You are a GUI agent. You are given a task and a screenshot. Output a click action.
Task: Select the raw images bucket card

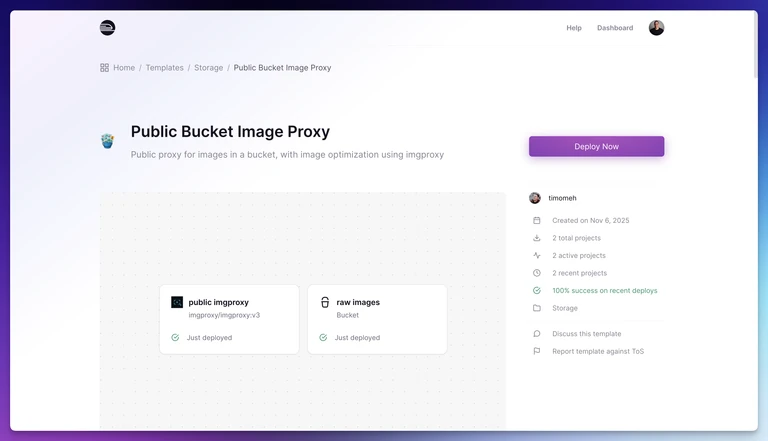[x=377, y=319]
